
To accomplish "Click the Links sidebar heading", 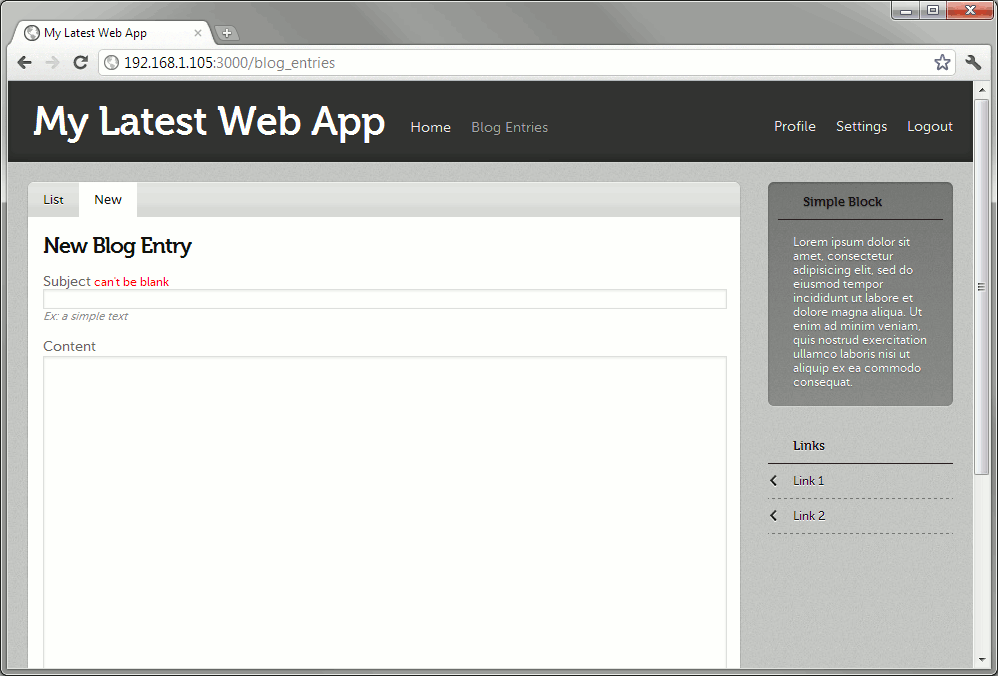I will pos(809,446).
